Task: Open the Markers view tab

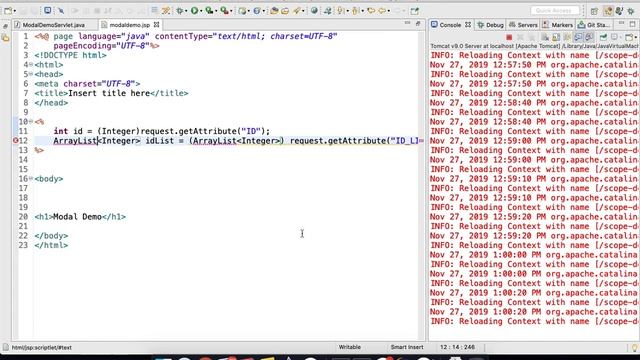Action: pos(558,25)
